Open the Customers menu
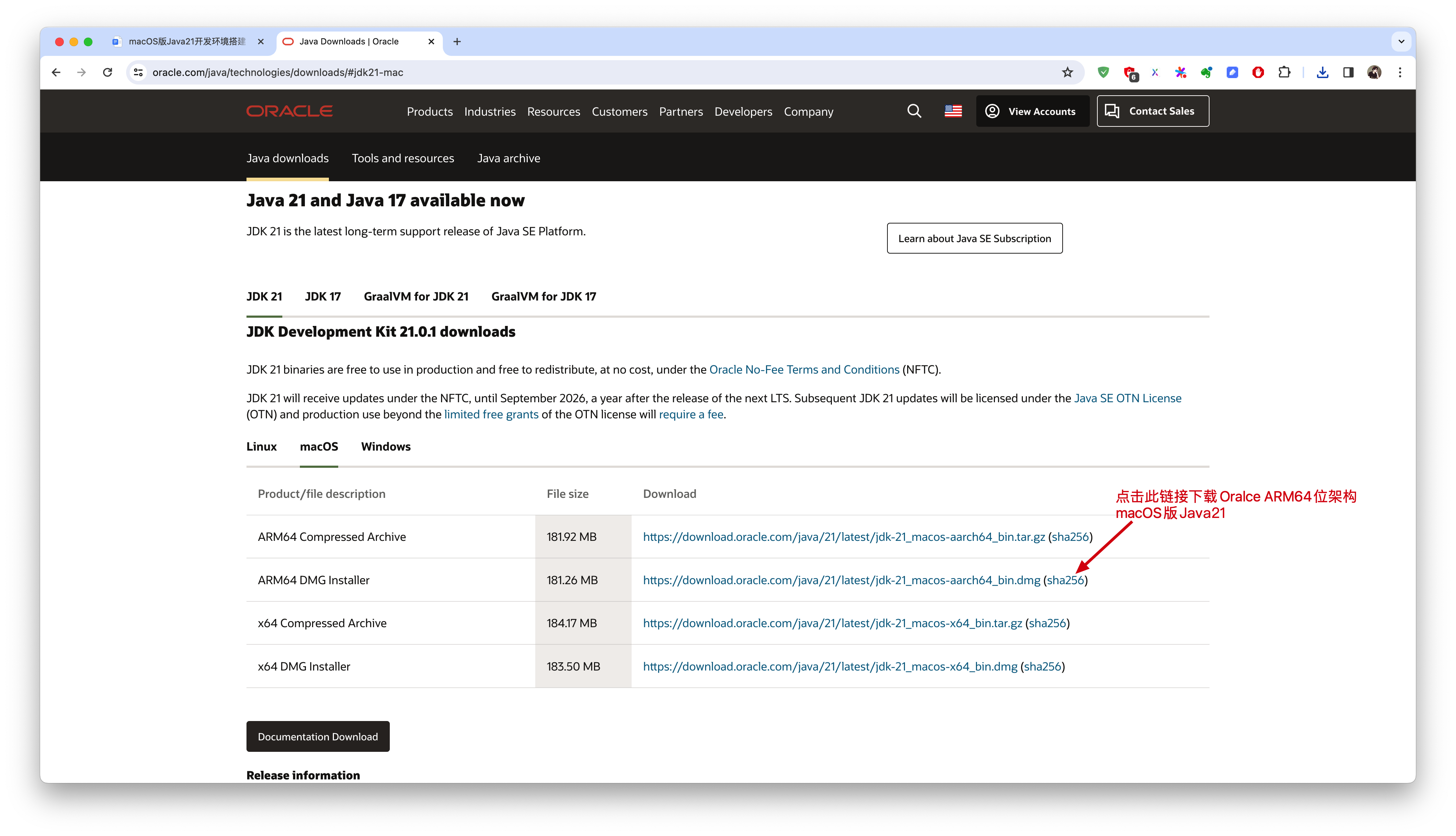1456x836 pixels. (x=619, y=111)
